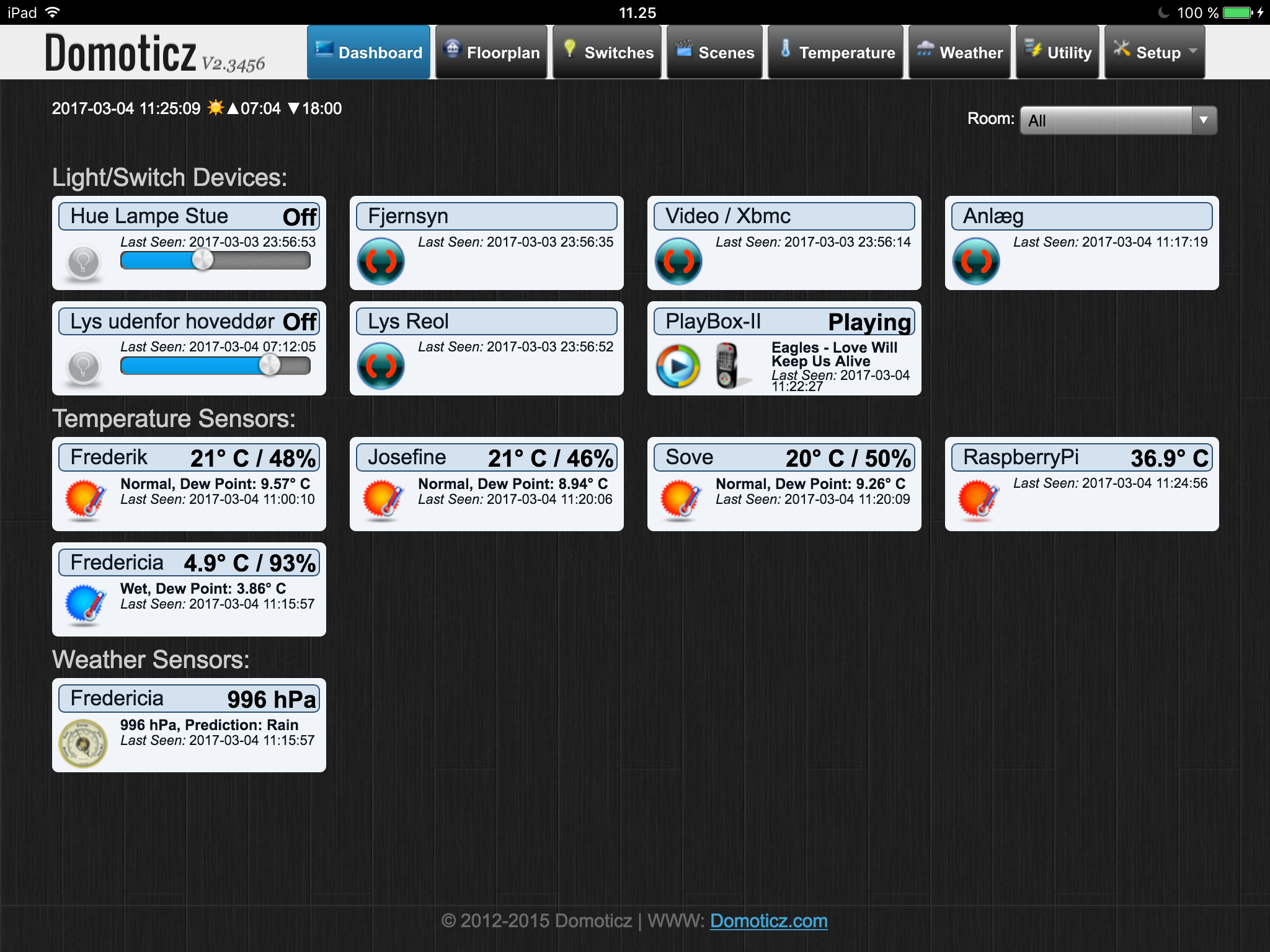Switch to the Weather tab
Screen dimensions: 1270x952
[x=959, y=52]
